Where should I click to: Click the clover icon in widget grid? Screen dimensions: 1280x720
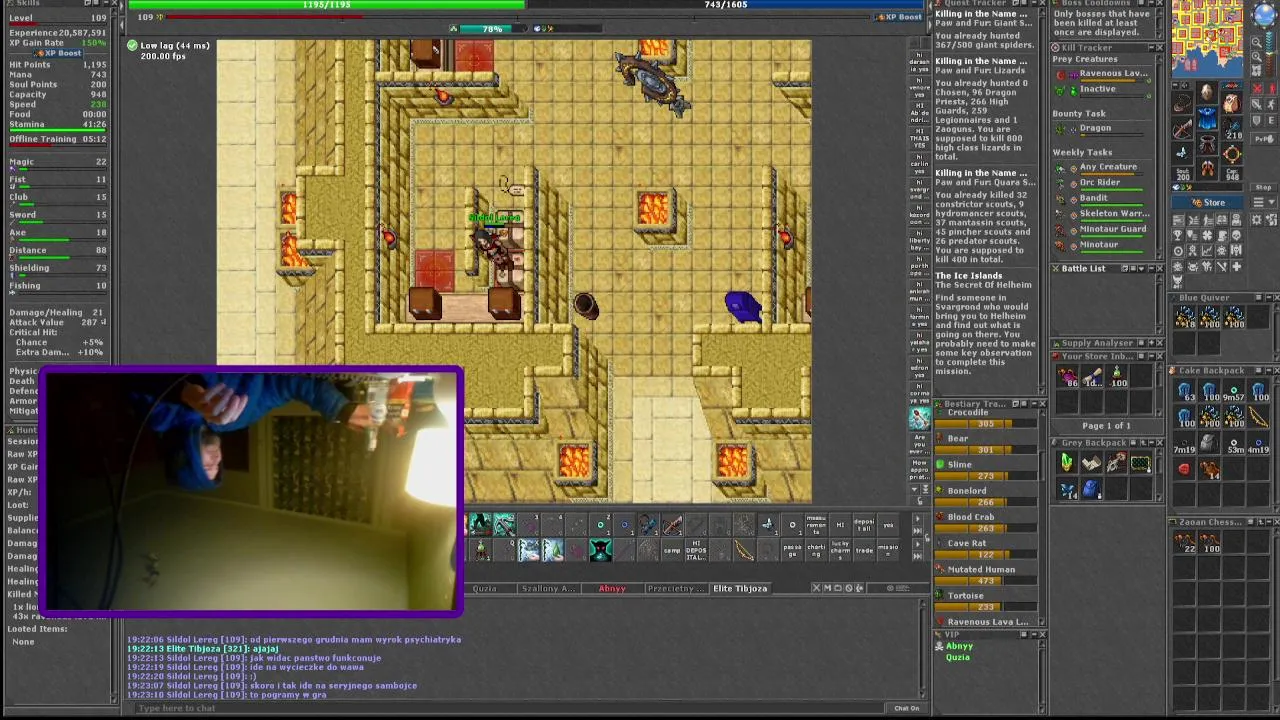coord(1207,235)
